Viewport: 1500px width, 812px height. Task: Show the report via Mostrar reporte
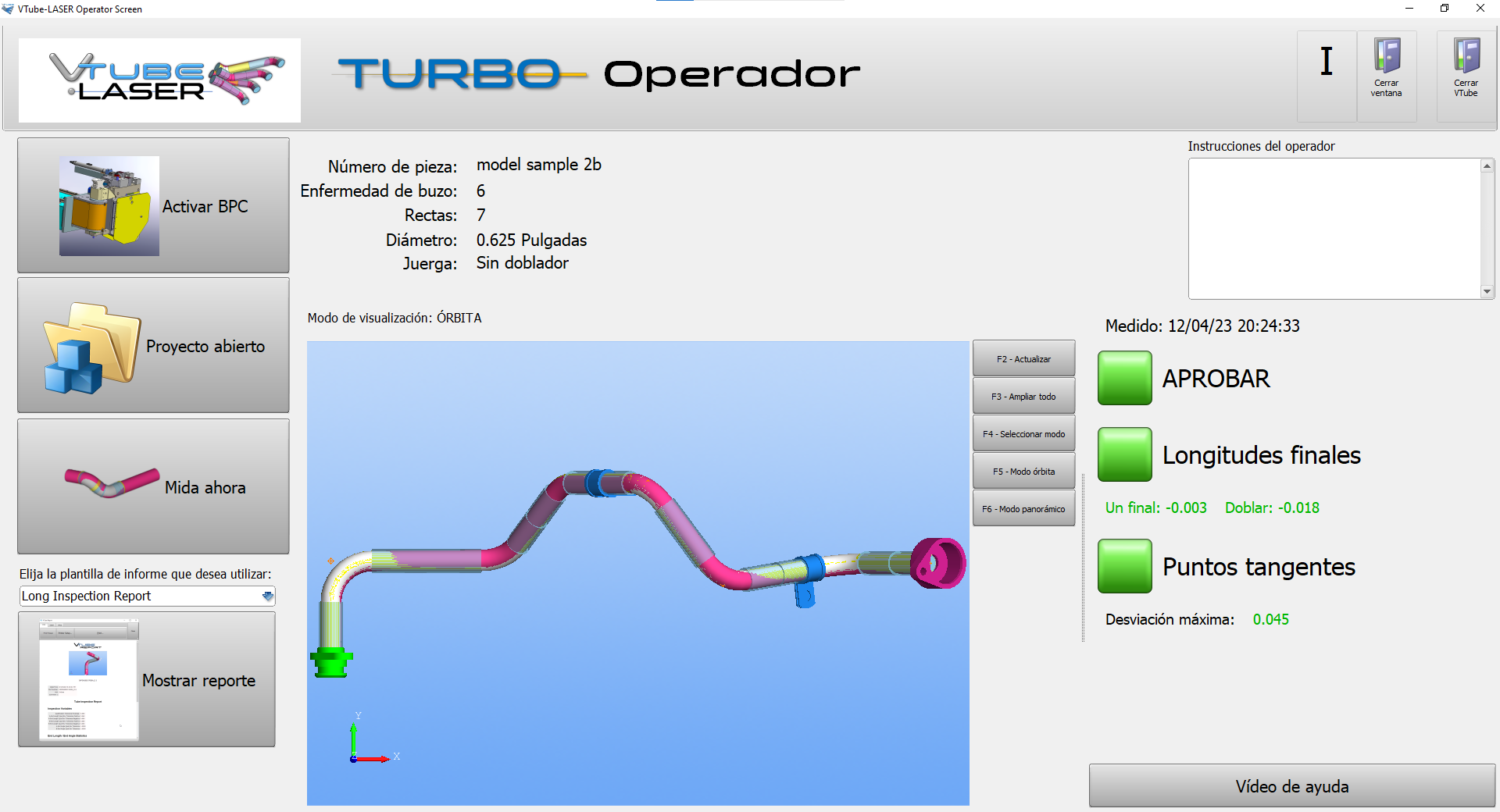click(x=147, y=679)
